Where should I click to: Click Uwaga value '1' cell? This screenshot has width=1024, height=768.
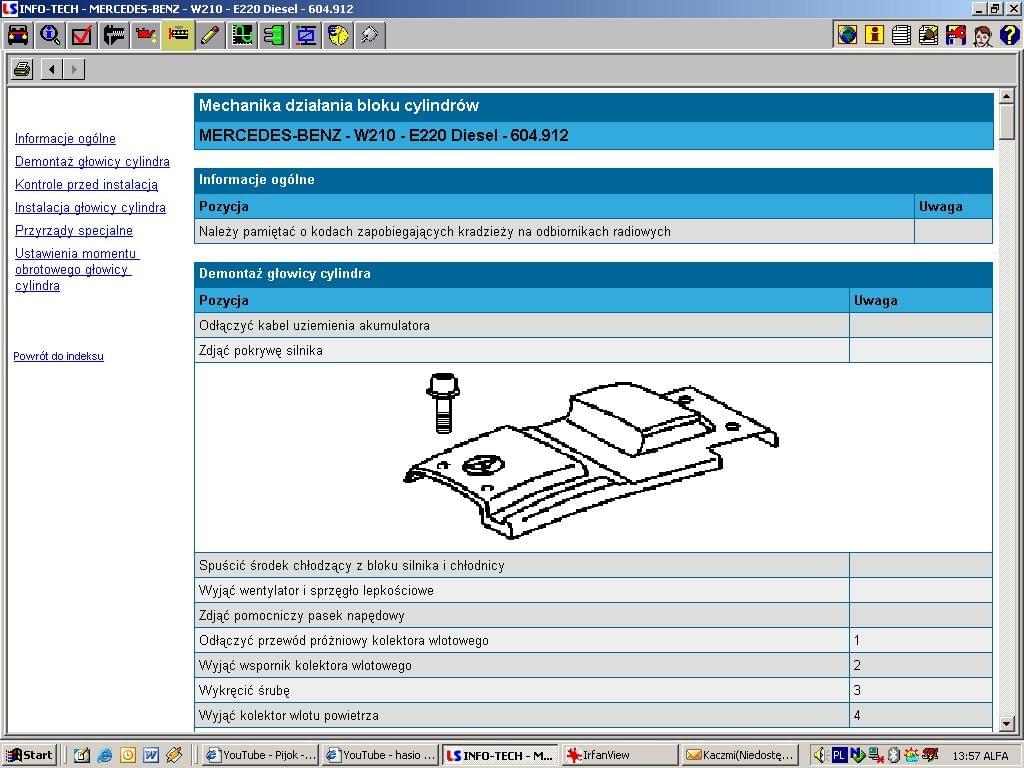[x=921, y=641]
